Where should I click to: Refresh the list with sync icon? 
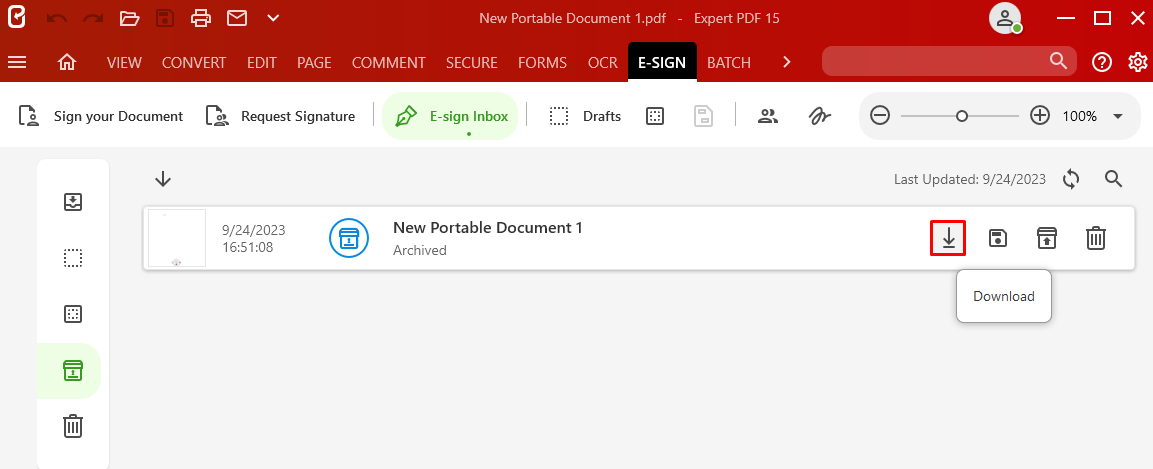point(1071,179)
